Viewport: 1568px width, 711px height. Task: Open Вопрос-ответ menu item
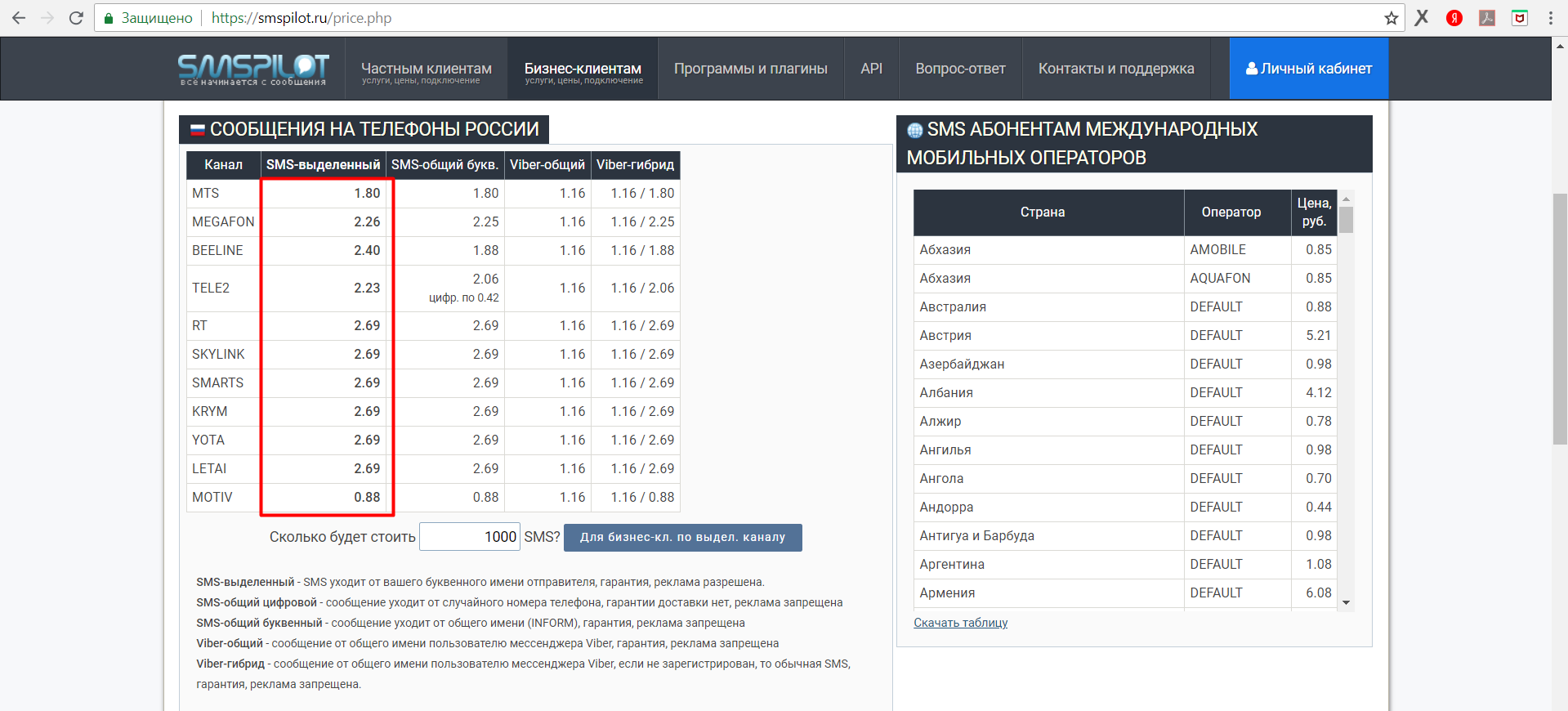point(960,69)
